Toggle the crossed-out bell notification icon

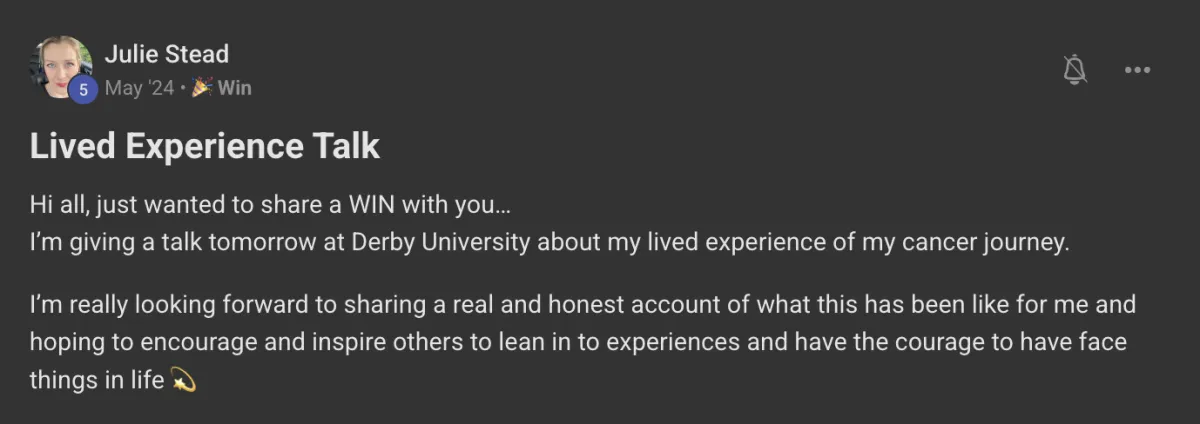pos(1075,70)
